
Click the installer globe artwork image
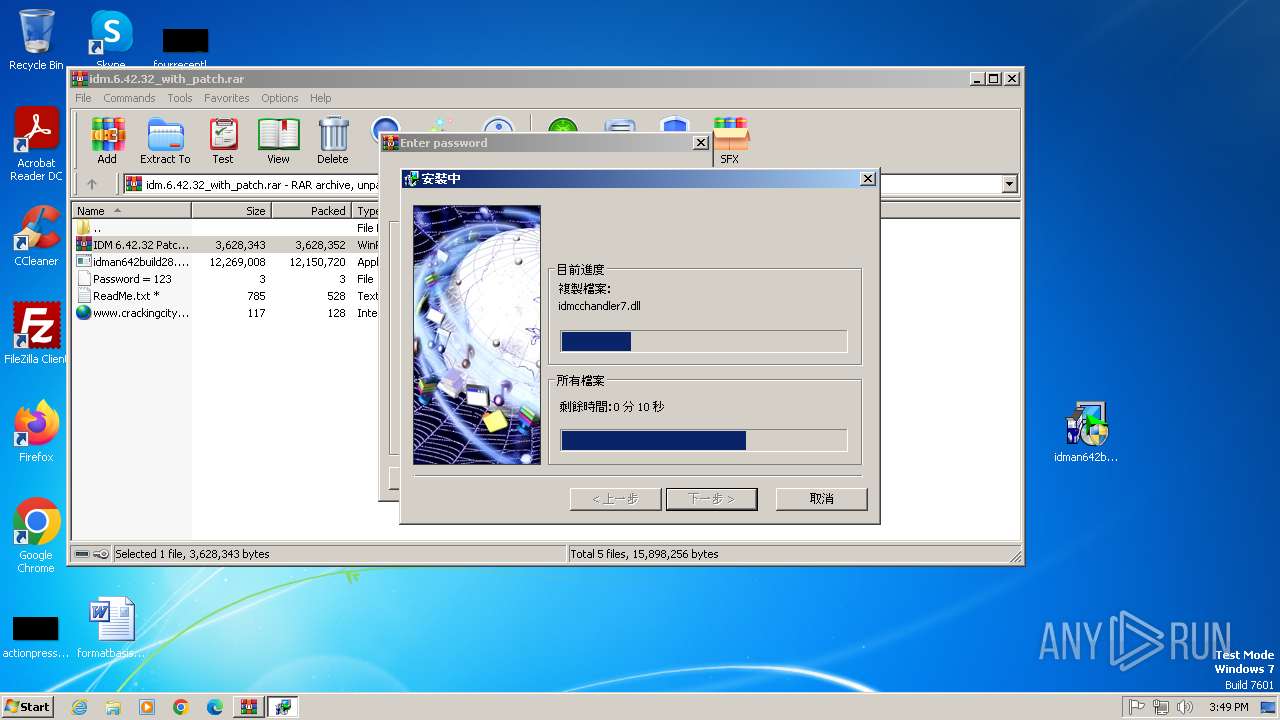(477, 335)
